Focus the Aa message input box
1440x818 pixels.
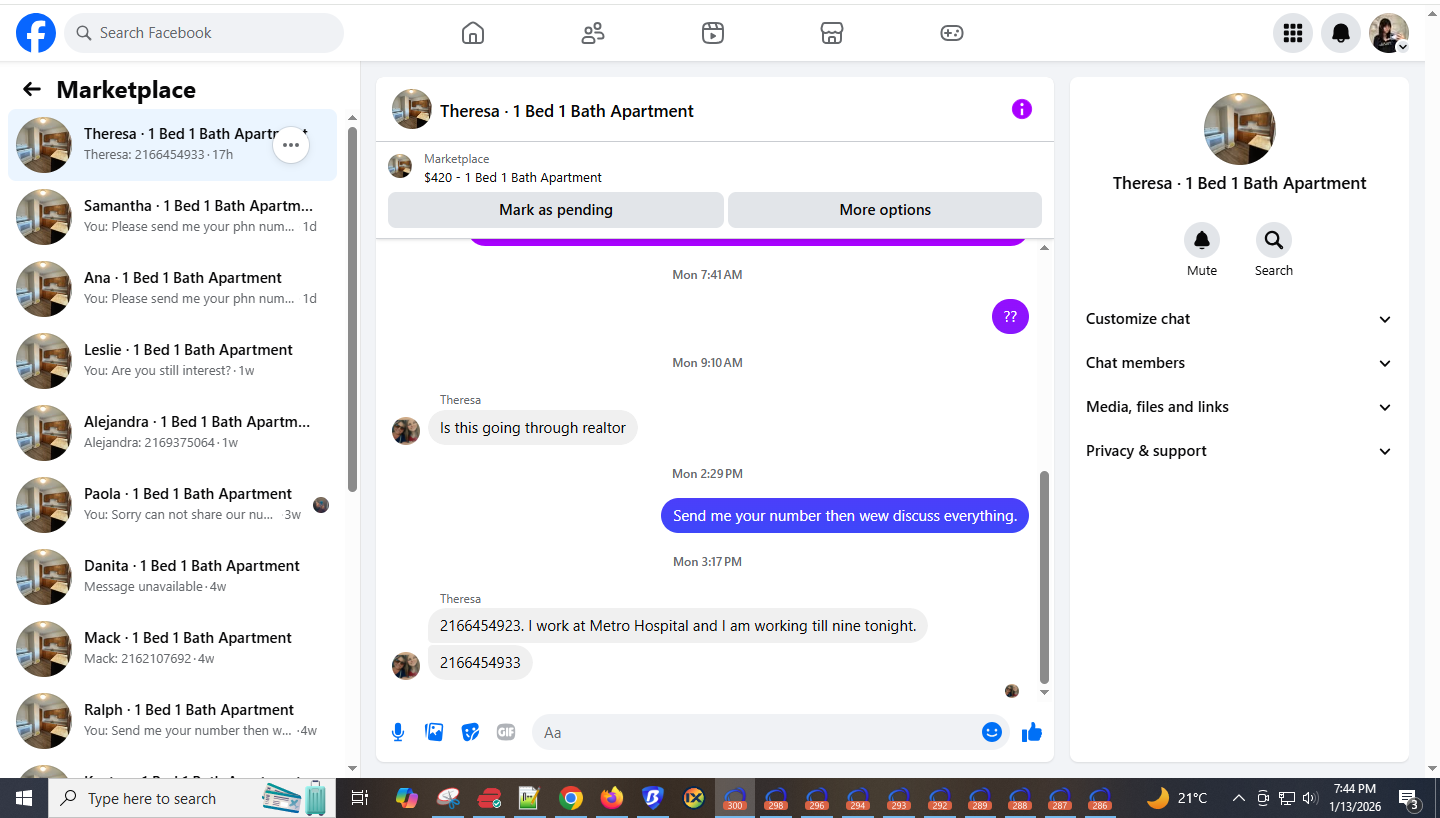pos(756,732)
